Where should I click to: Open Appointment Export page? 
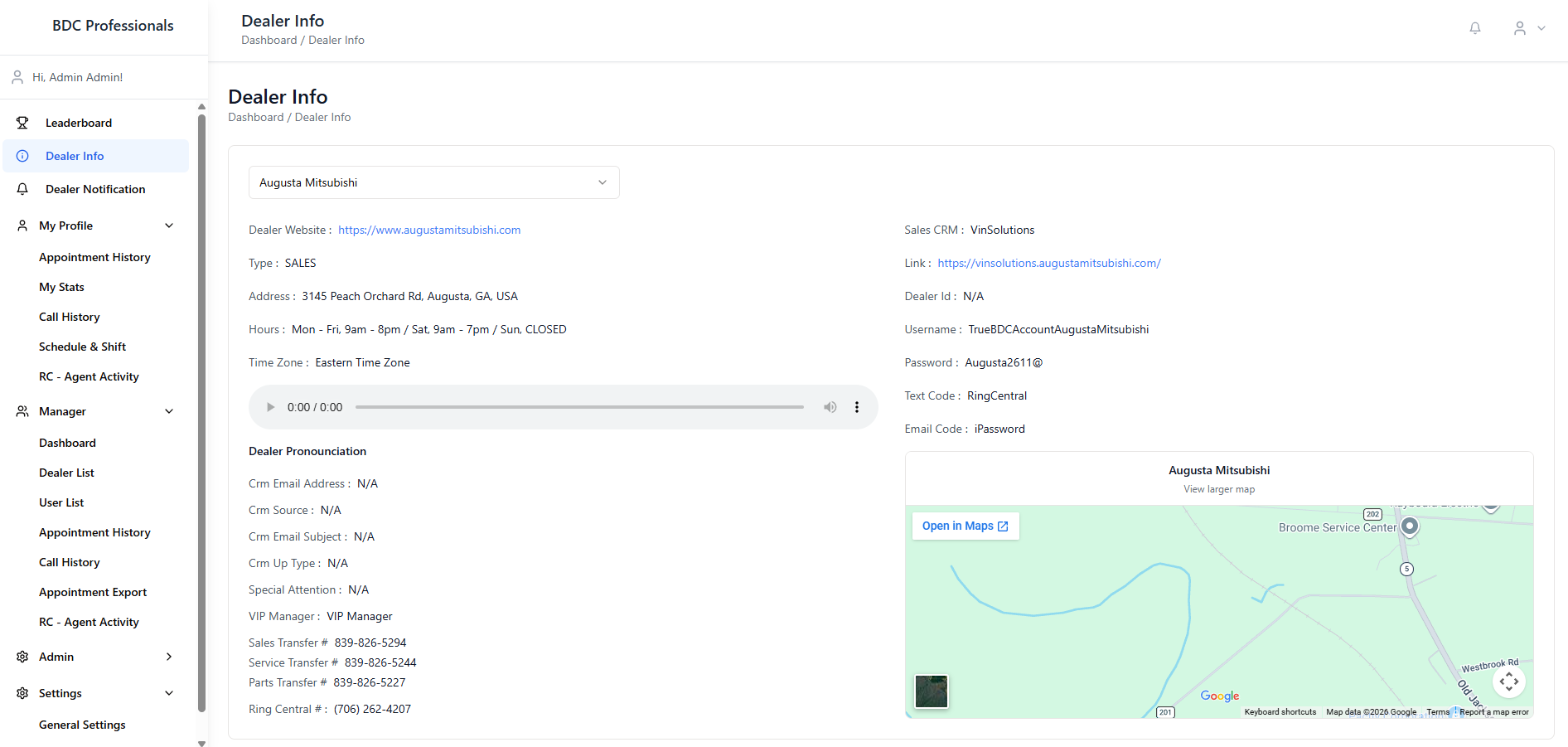(x=93, y=592)
